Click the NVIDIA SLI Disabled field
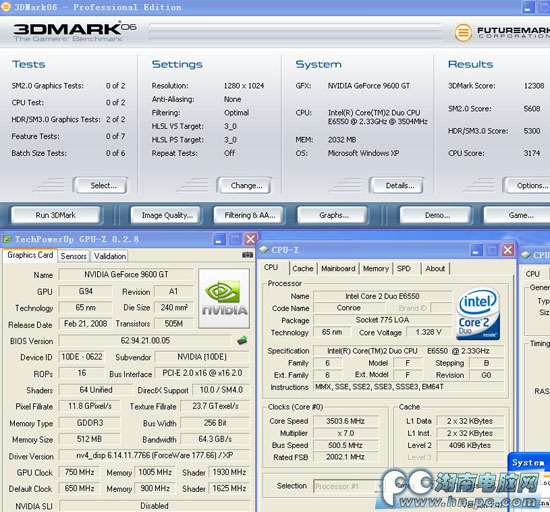Viewport: 550px width, 512px height. tap(154, 506)
